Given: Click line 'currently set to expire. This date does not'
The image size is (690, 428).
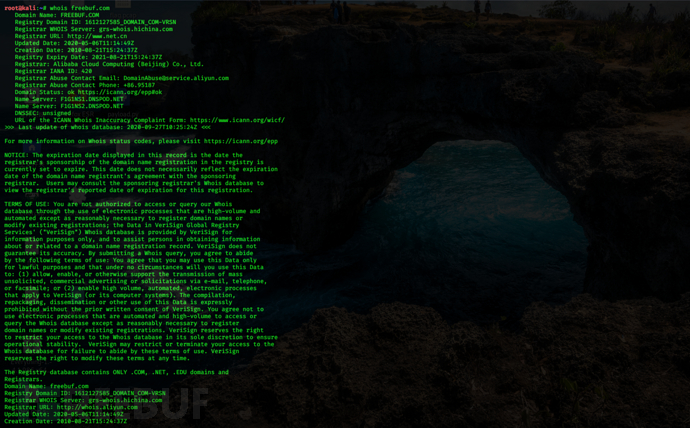Looking at the screenshot, I should coord(141,169).
